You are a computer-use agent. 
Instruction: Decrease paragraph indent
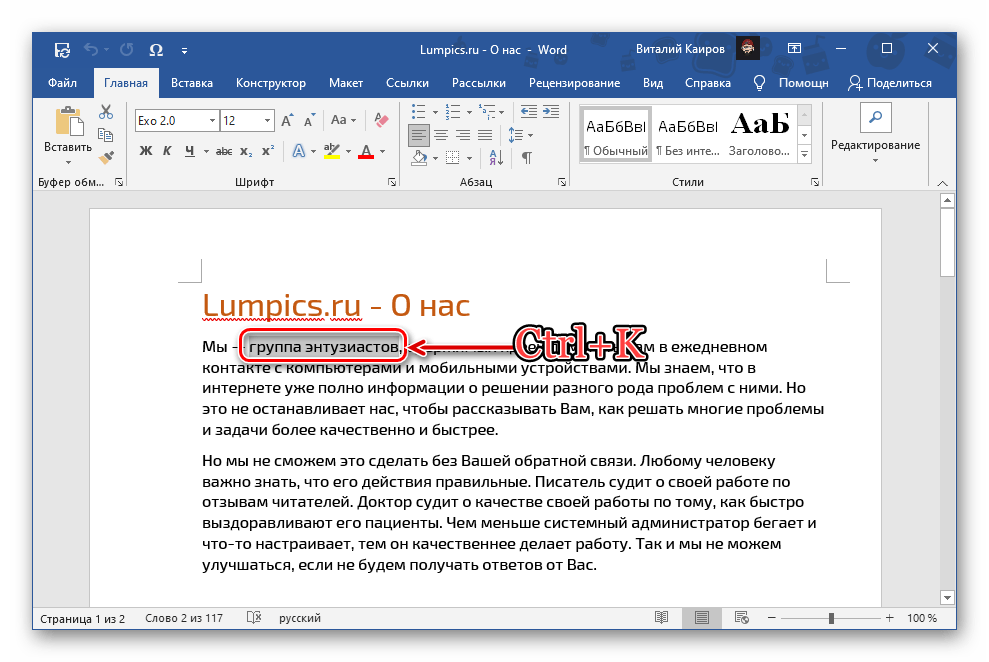click(x=529, y=112)
